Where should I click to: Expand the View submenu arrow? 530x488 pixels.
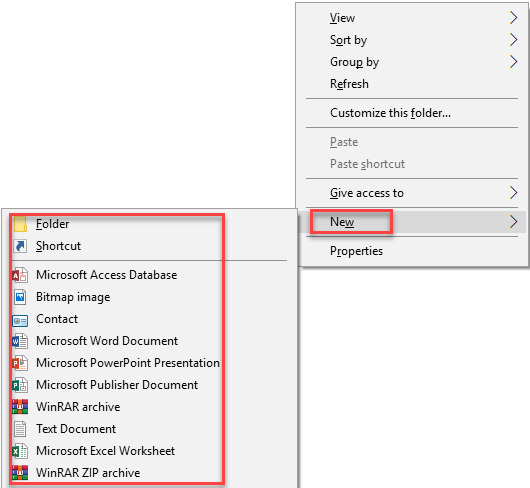(x=513, y=18)
